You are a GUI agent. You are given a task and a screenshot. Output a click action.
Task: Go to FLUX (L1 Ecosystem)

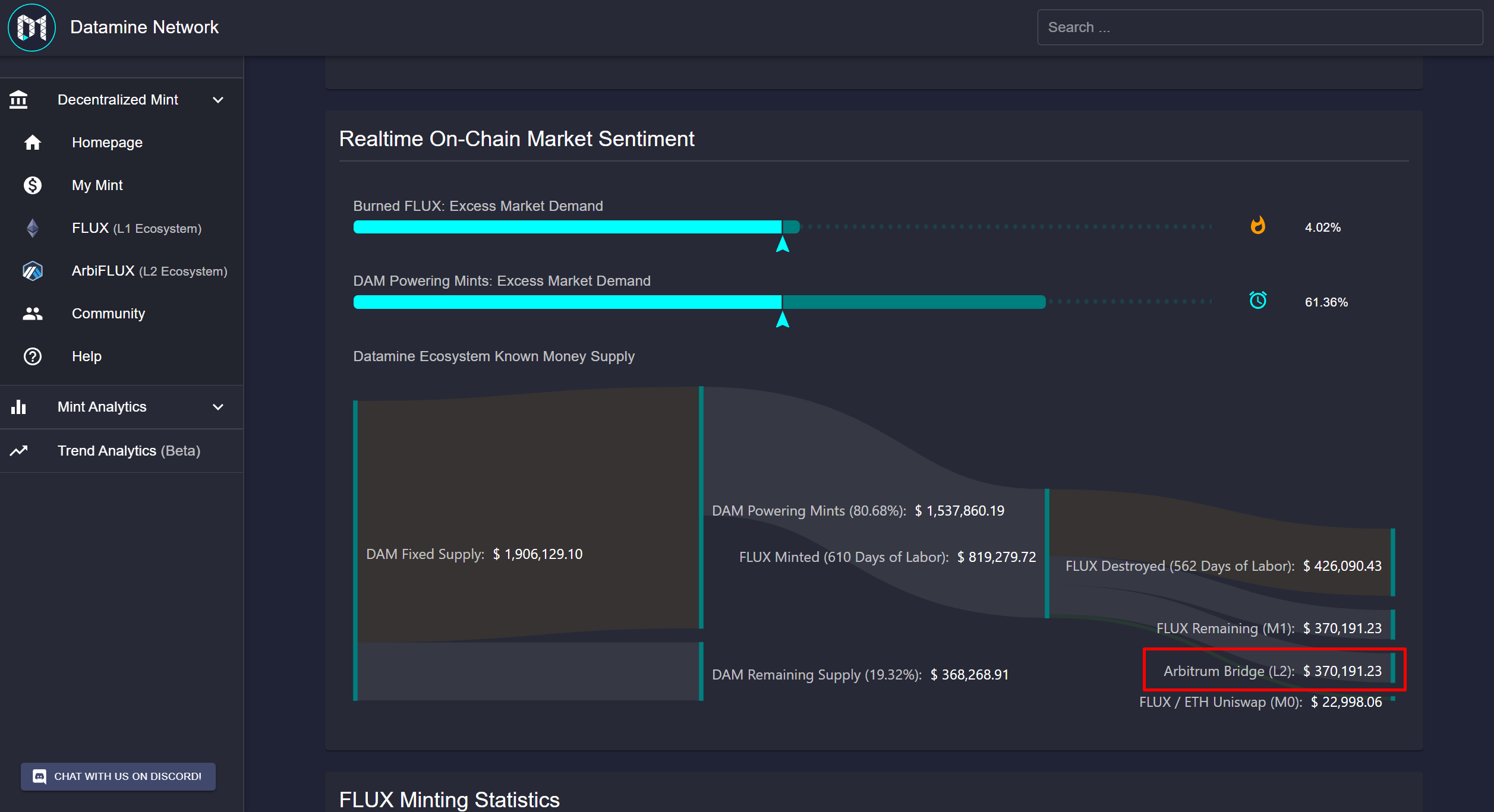pyautogui.click(x=122, y=228)
